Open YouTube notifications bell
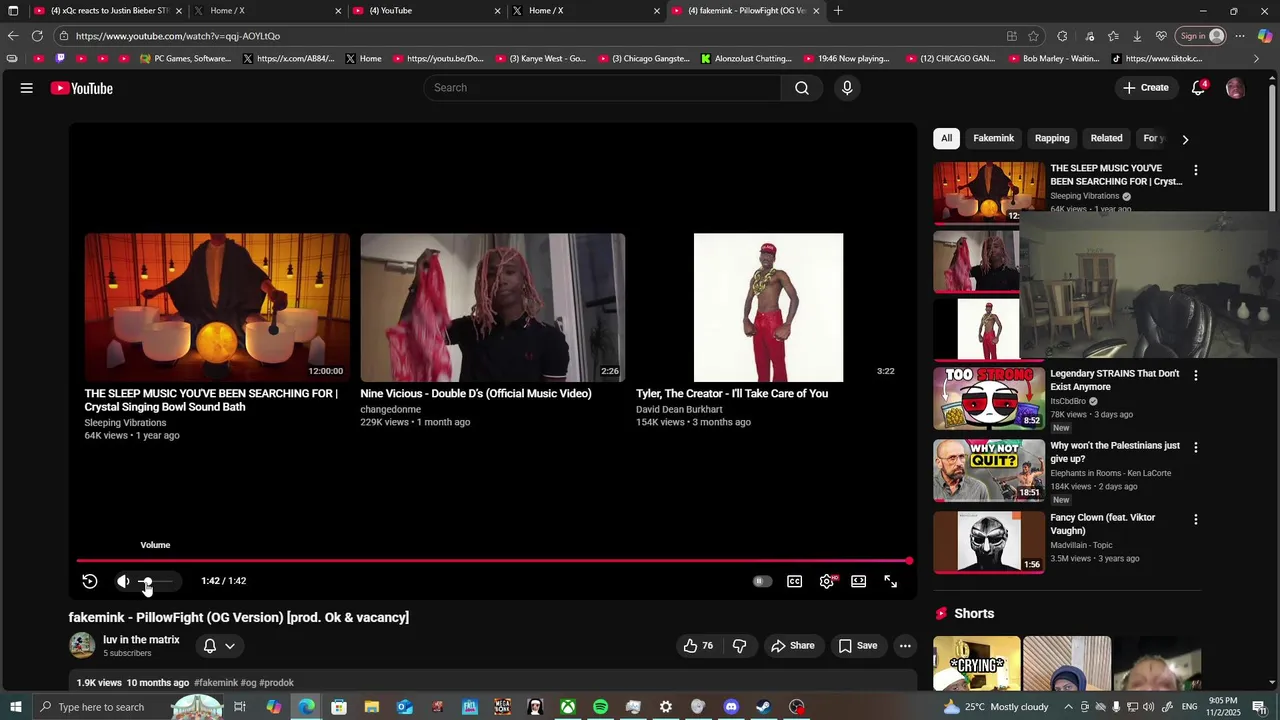This screenshot has height=720, width=1280. [x=1198, y=88]
